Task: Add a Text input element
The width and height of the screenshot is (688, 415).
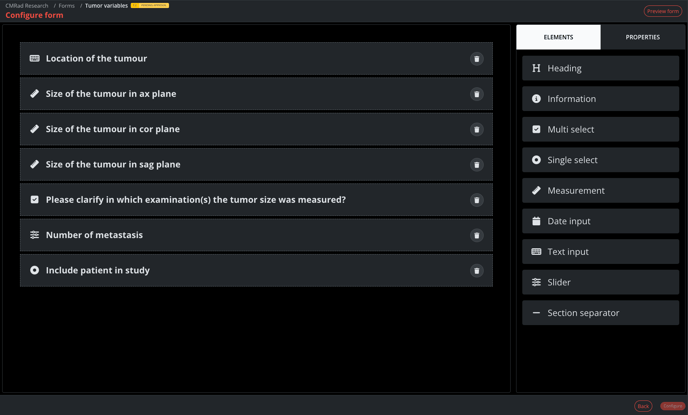Action: [600, 251]
